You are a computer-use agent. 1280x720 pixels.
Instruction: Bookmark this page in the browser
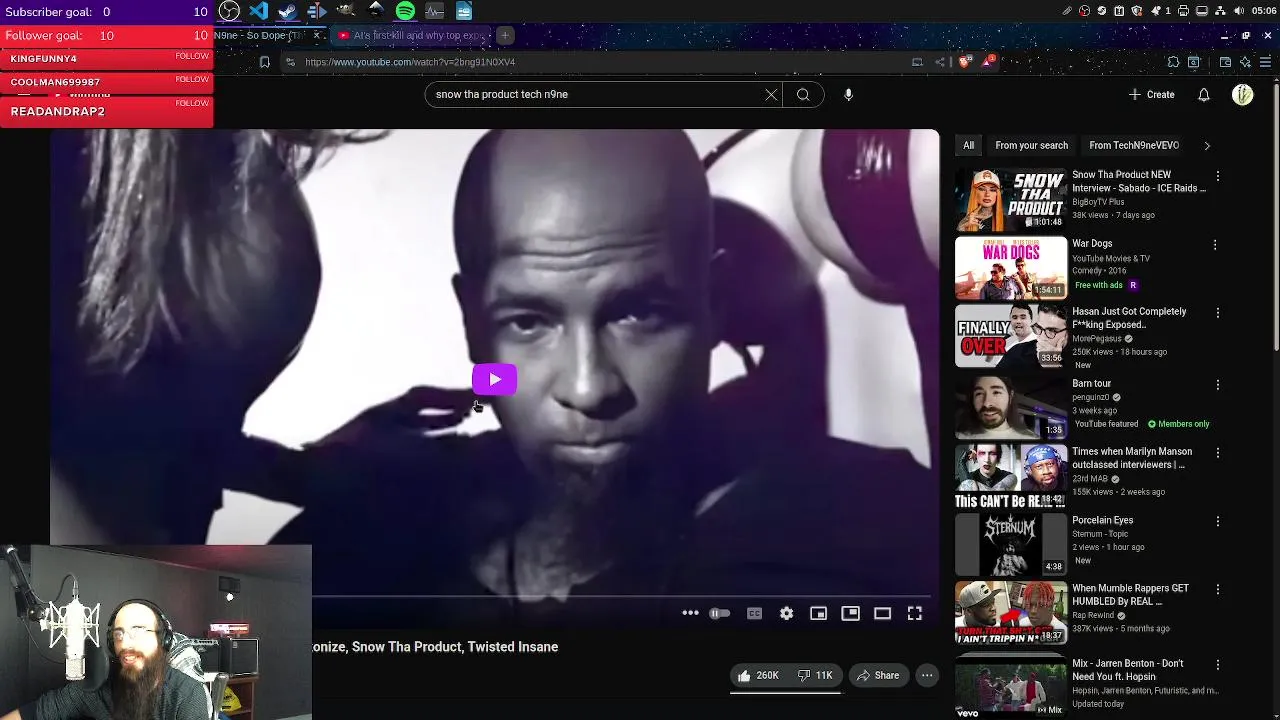[x=264, y=62]
